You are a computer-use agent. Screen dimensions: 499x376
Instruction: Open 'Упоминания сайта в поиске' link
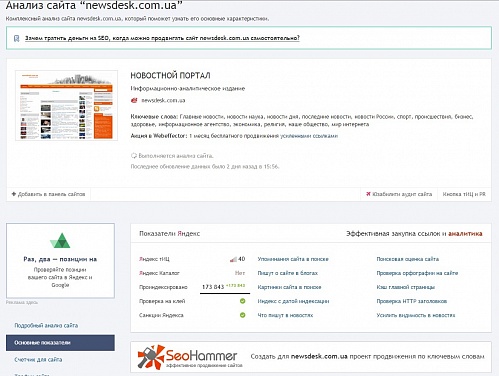coord(293,259)
